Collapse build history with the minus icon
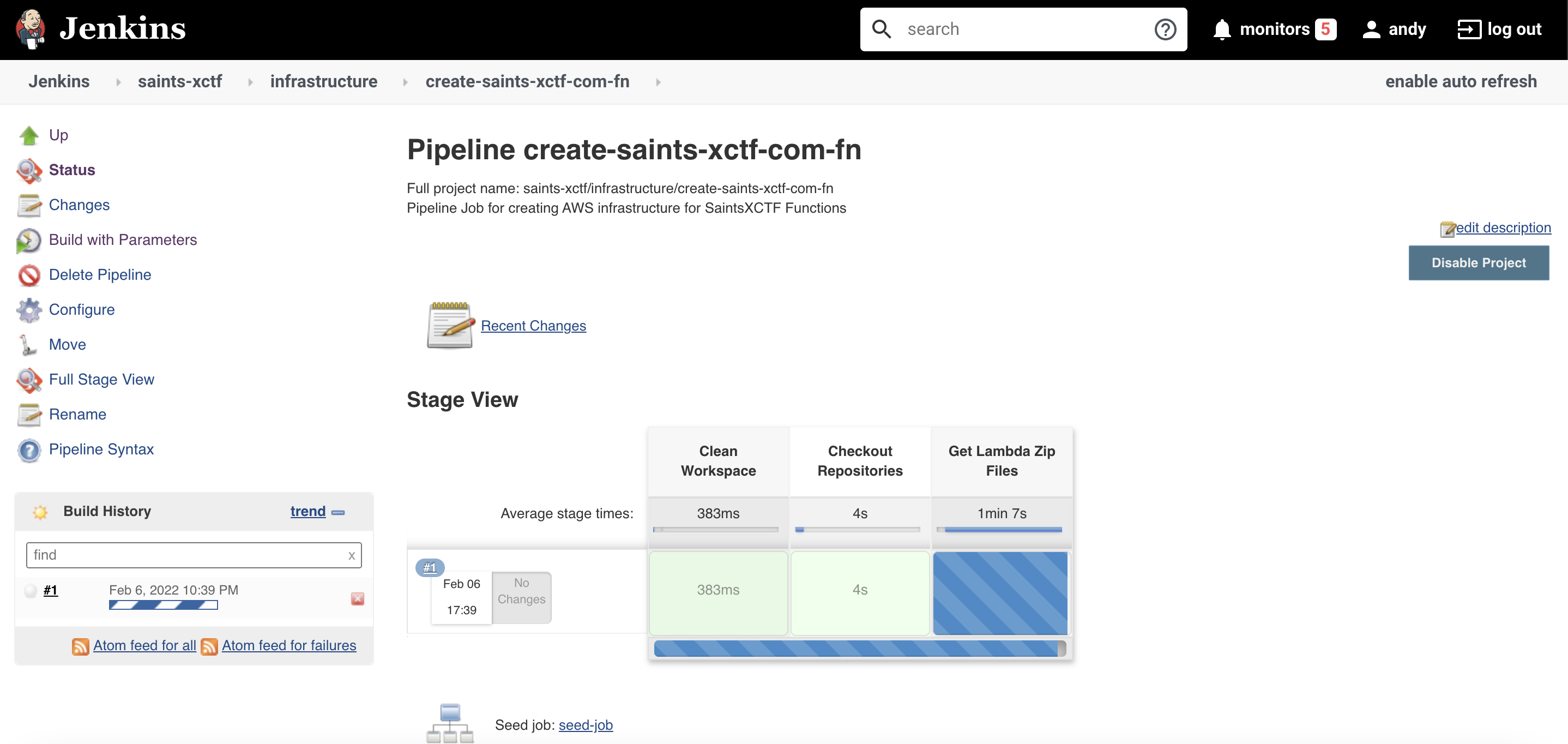Viewport: 1568px width, 744px height. click(x=338, y=513)
